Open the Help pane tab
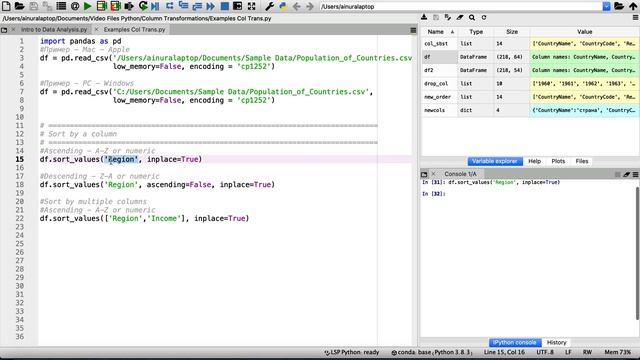Screen dimensions: 640x360 tap(534, 161)
